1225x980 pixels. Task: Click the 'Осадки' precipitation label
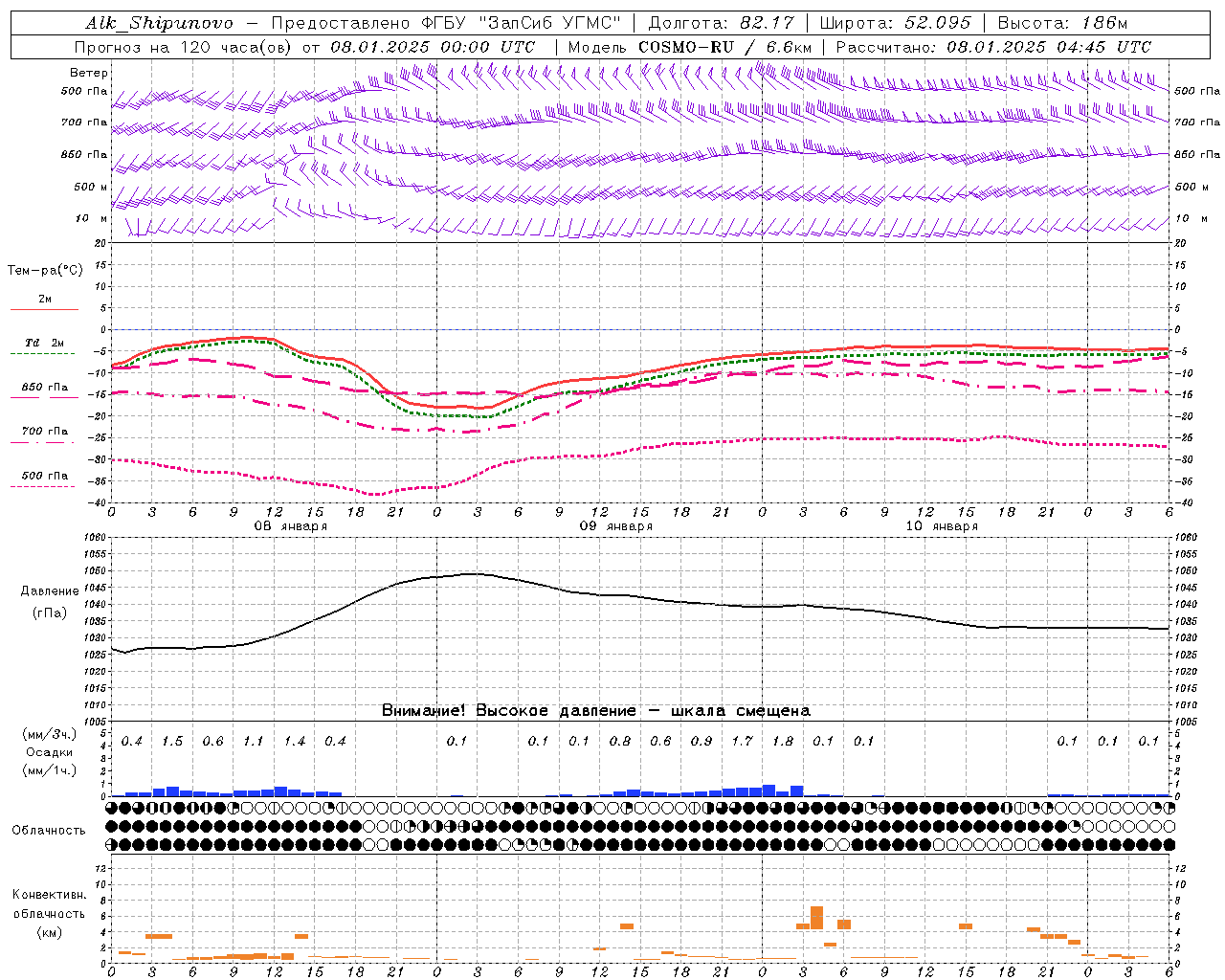tap(49, 752)
